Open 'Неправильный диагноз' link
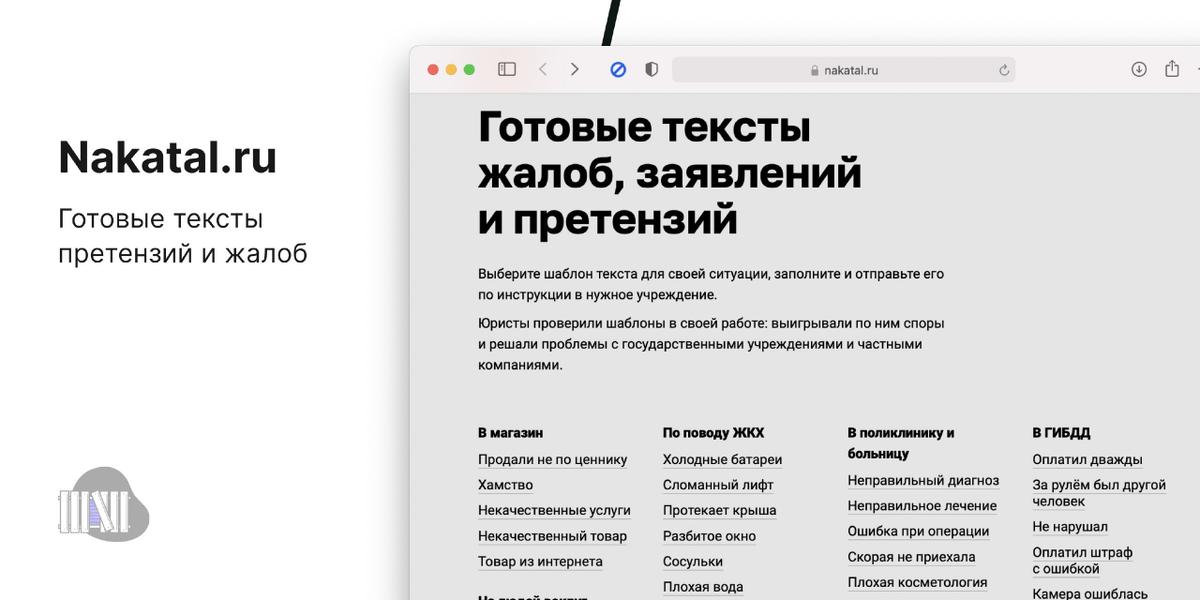 click(x=923, y=481)
